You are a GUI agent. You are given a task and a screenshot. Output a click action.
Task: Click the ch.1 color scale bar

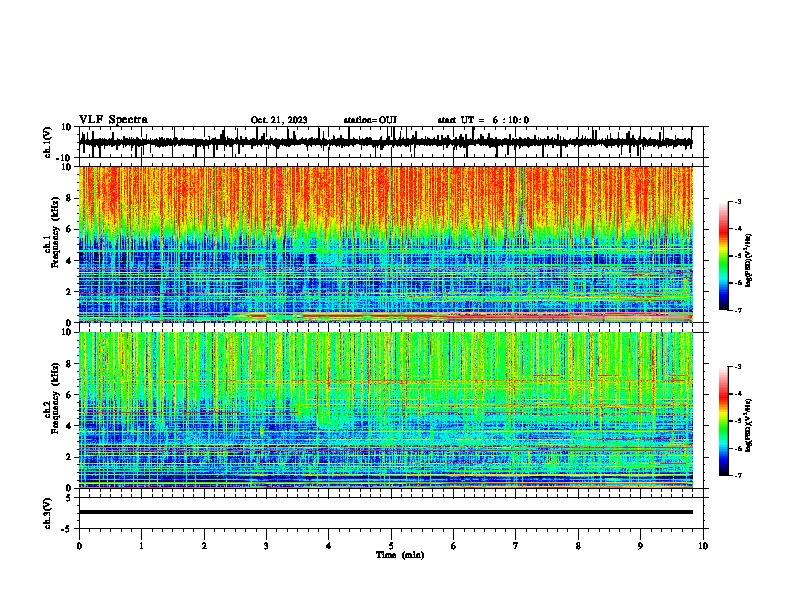[723, 256]
